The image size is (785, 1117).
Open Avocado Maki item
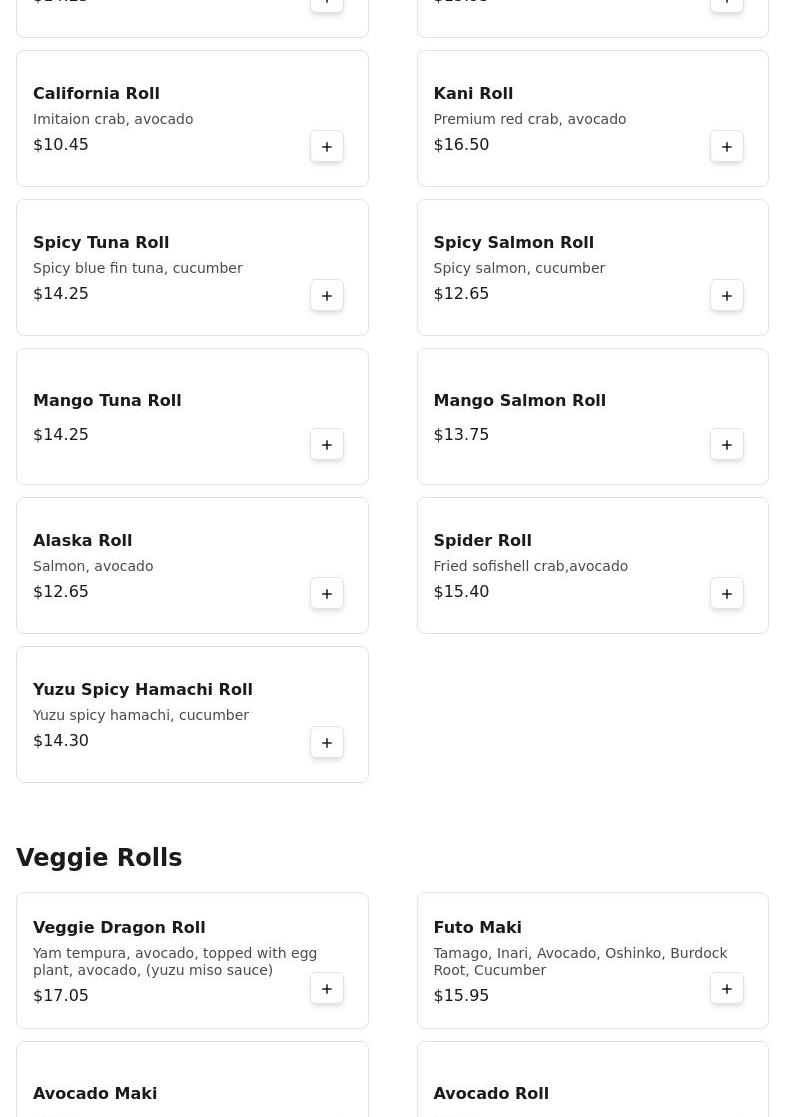point(95,1094)
